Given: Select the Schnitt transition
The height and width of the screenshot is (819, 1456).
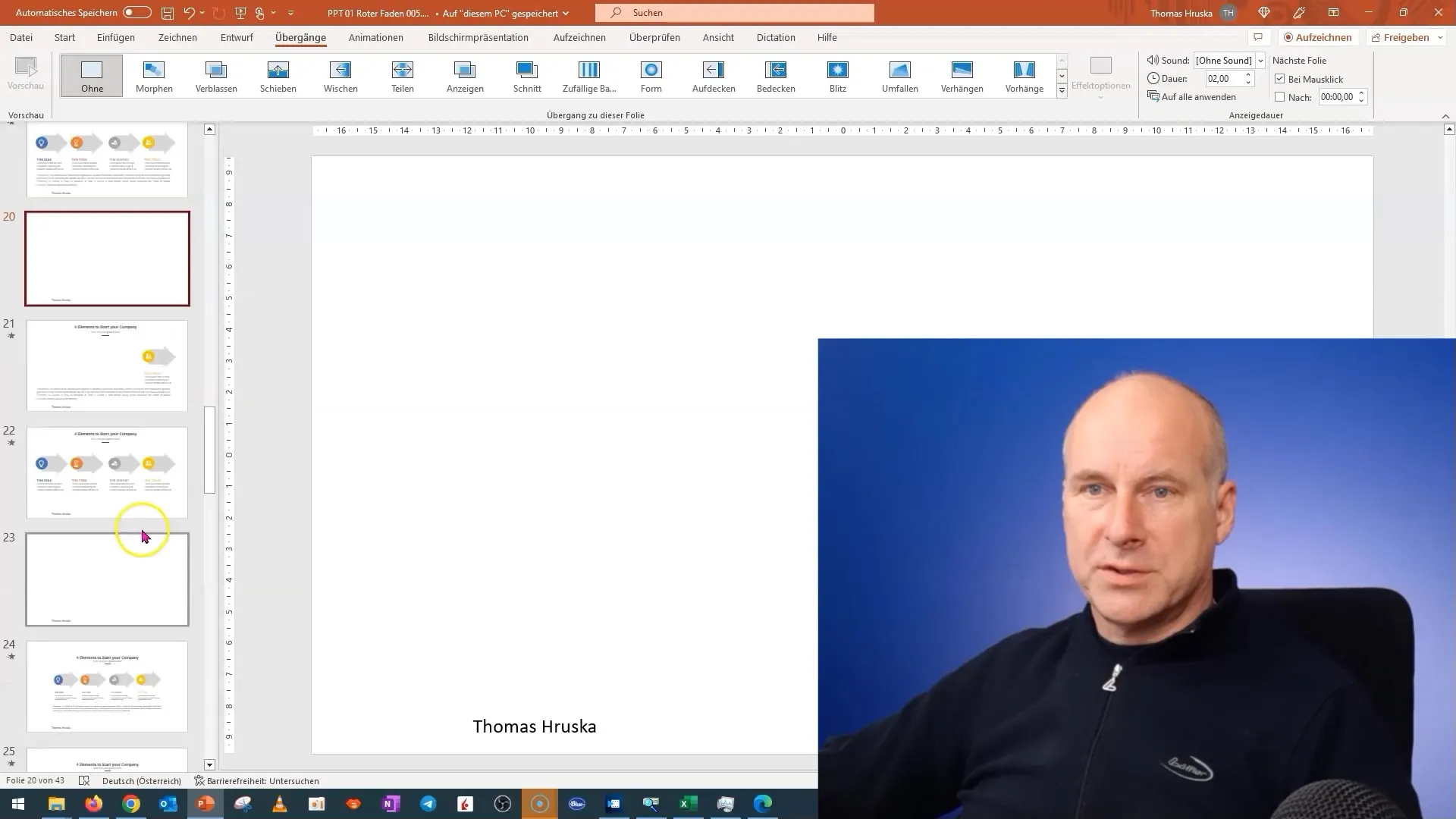Looking at the screenshot, I should (x=527, y=76).
